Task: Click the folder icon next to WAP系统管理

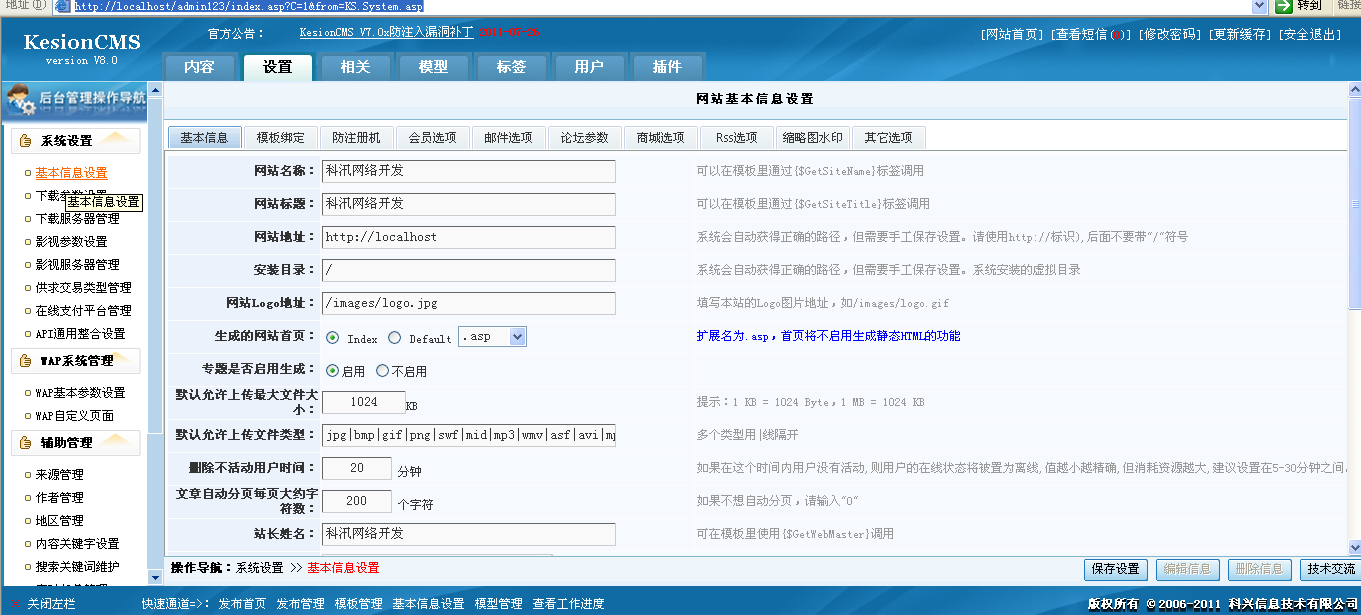Action: (x=25, y=362)
